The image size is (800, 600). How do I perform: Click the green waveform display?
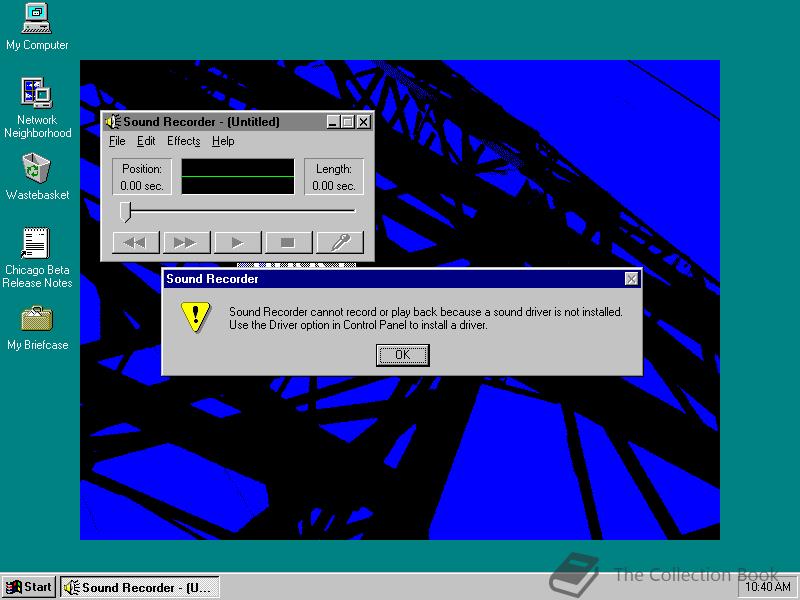238,177
